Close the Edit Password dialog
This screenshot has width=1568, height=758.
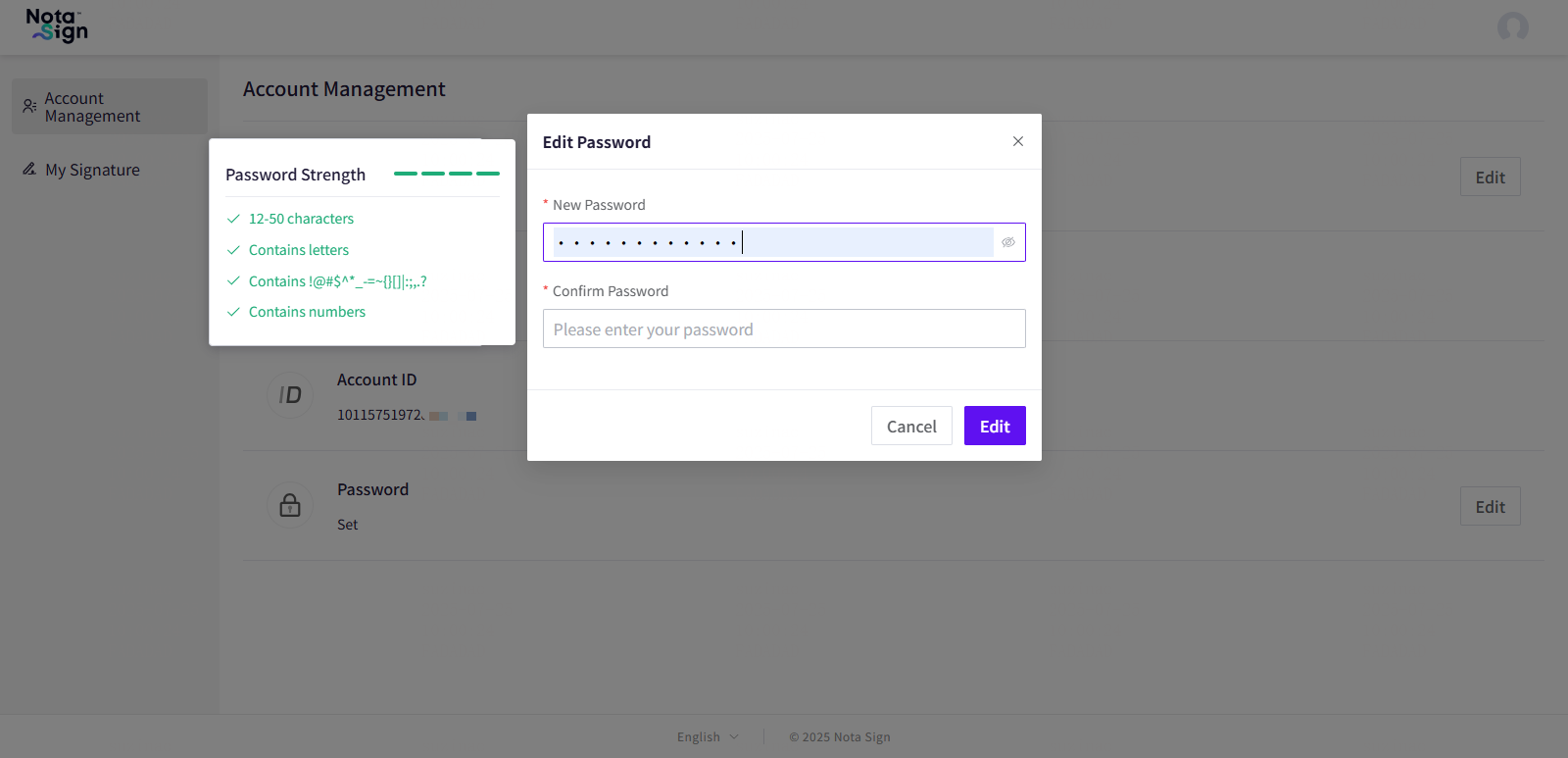tap(1018, 141)
